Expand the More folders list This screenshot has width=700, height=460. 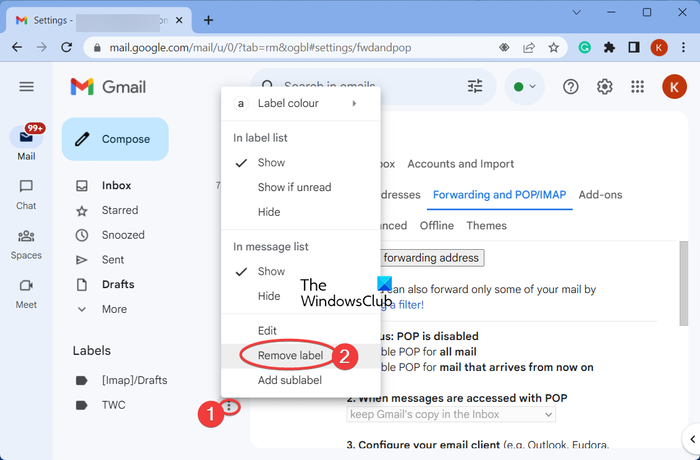click(x=114, y=309)
